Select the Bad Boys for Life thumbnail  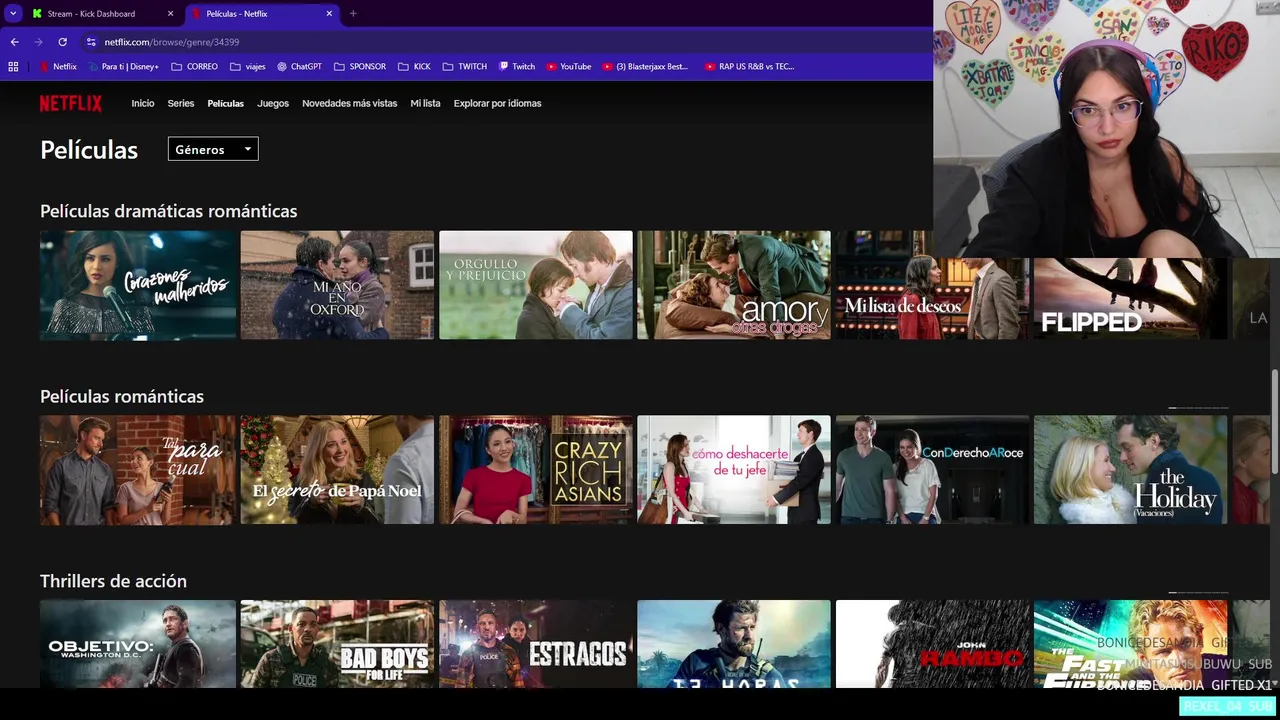click(337, 644)
